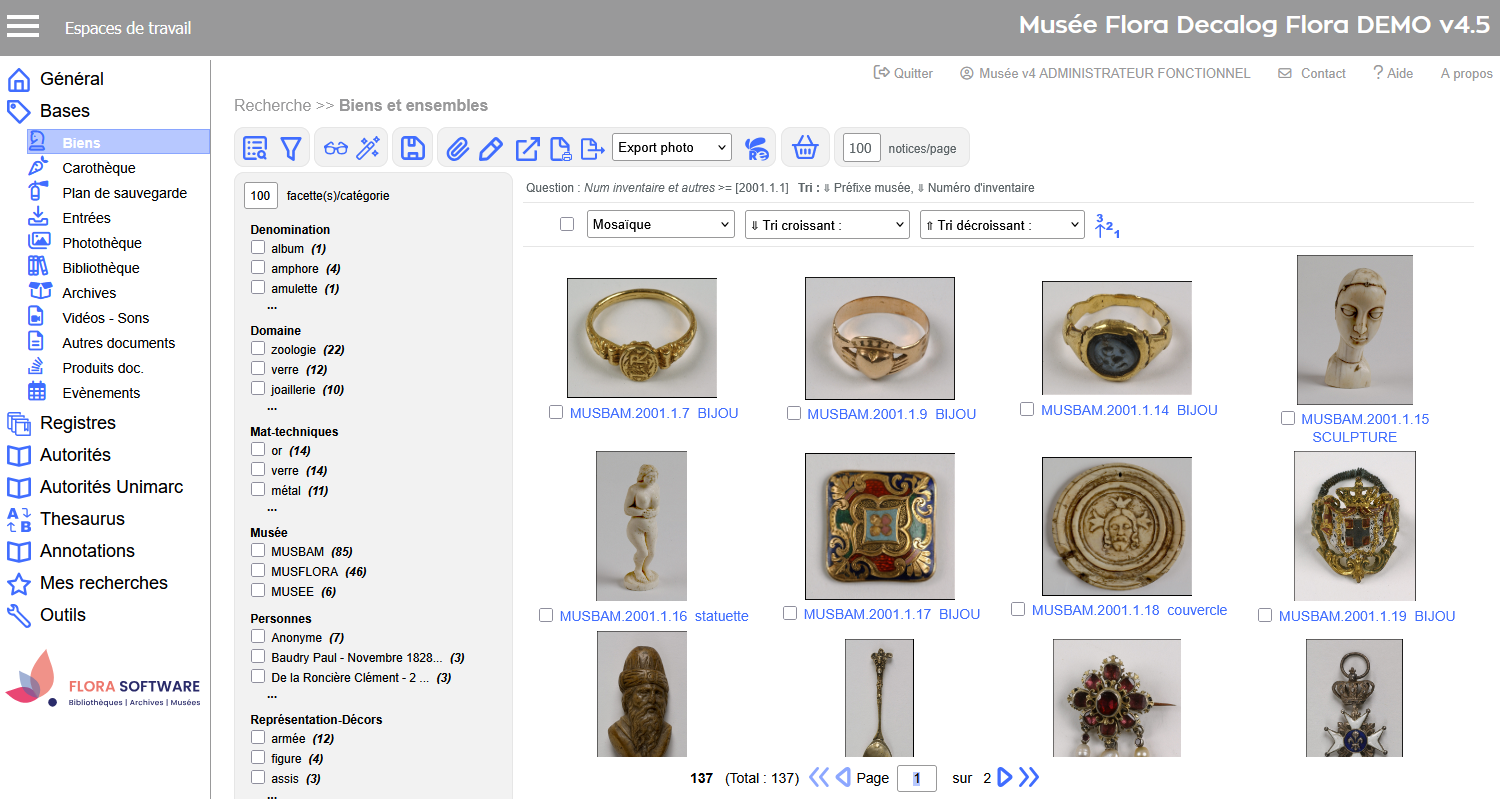This screenshot has height=799, width=1500.
Task: Open Photothèque in the sidebar
Action: [101, 243]
